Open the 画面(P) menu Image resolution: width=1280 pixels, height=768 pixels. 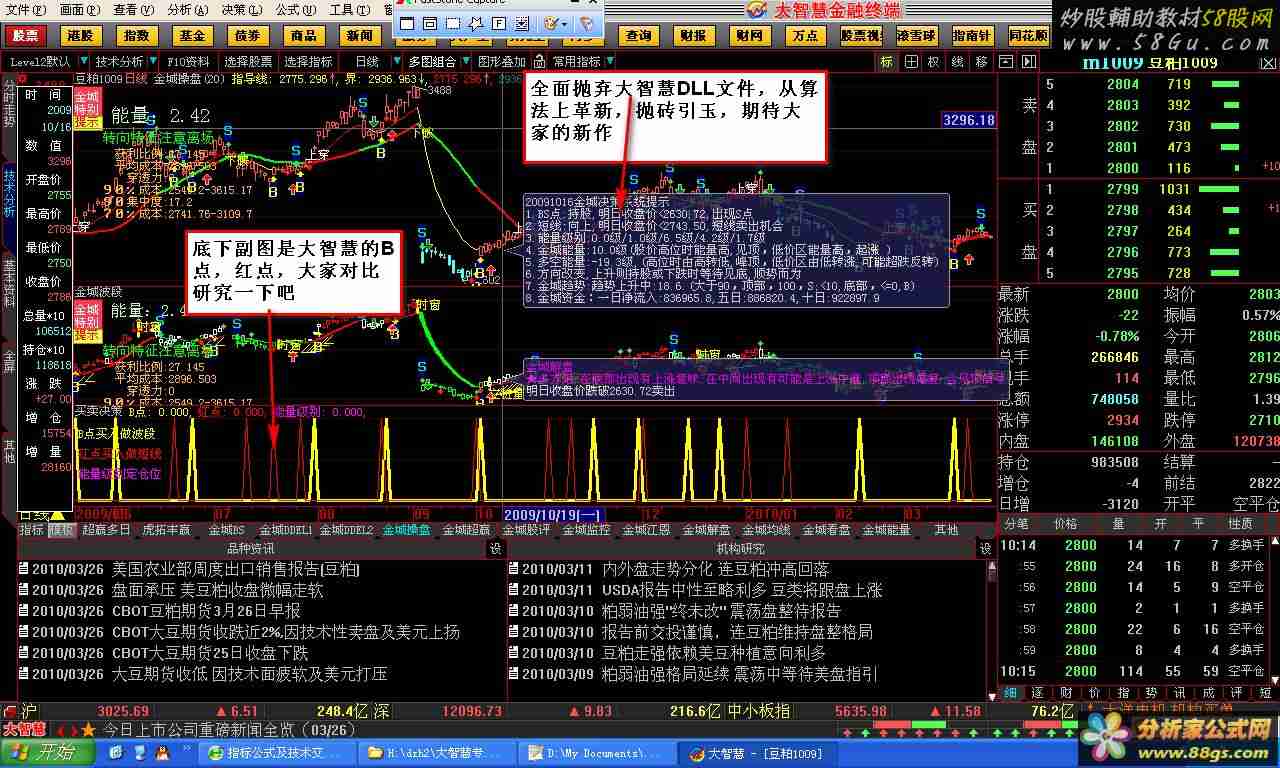coord(79,9)
